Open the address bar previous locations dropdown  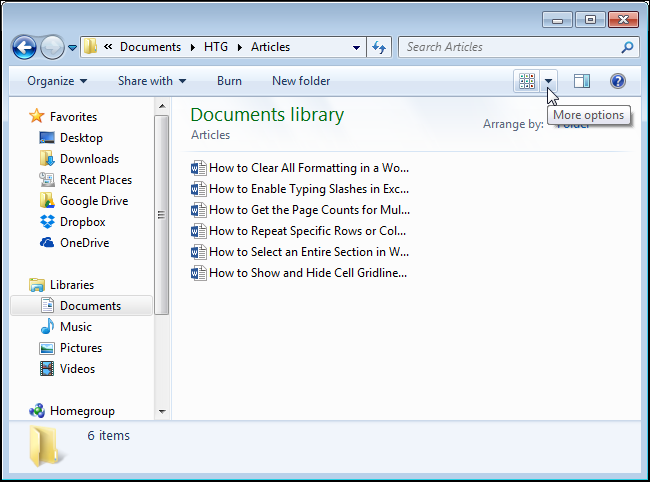[x=356, y=48]
